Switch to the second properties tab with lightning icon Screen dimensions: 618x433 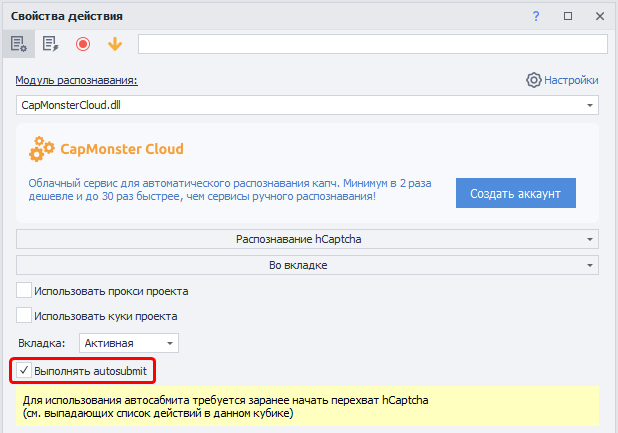[50, 44]
